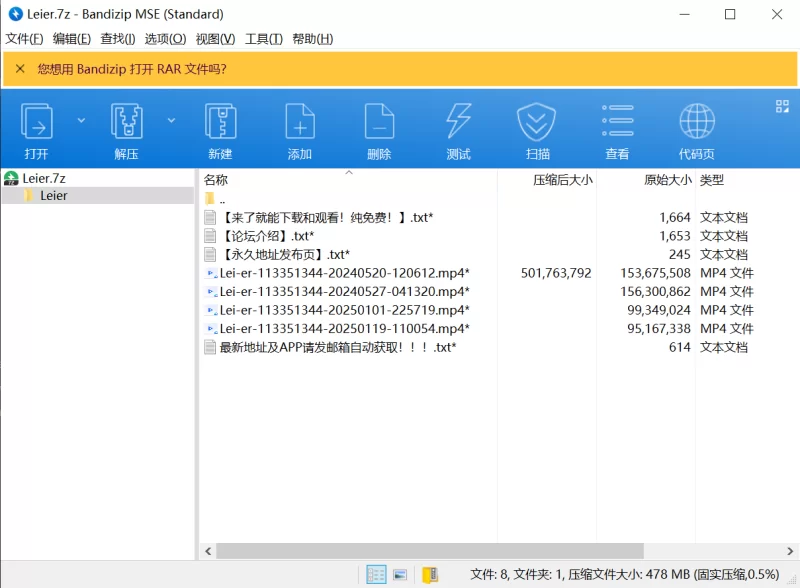Click the 删除 (Delete) toolbar icon
This screenshot has width=800, height=588.
click(379, 121)
